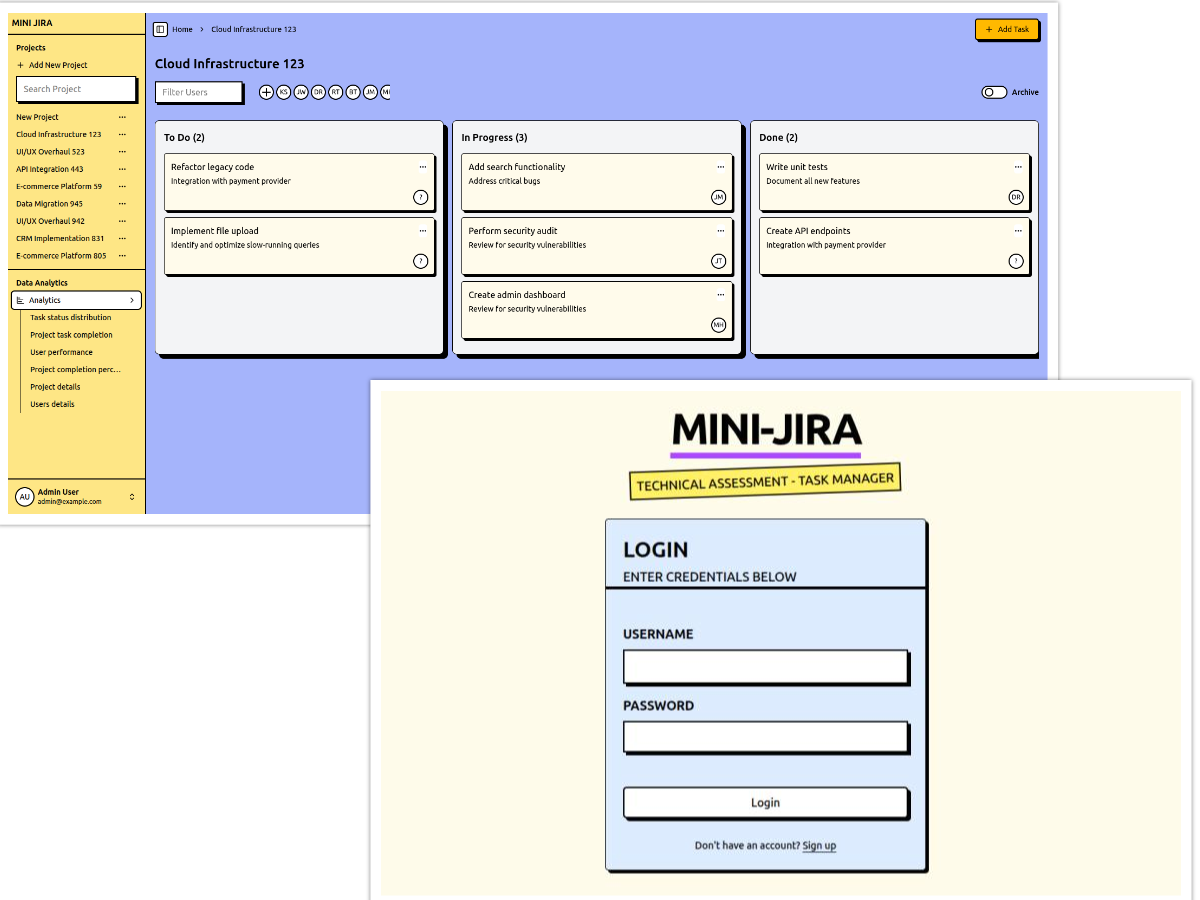Viewport: 1200px width, 900px height.
Task: Click the Sign up link
Action: 819,845
